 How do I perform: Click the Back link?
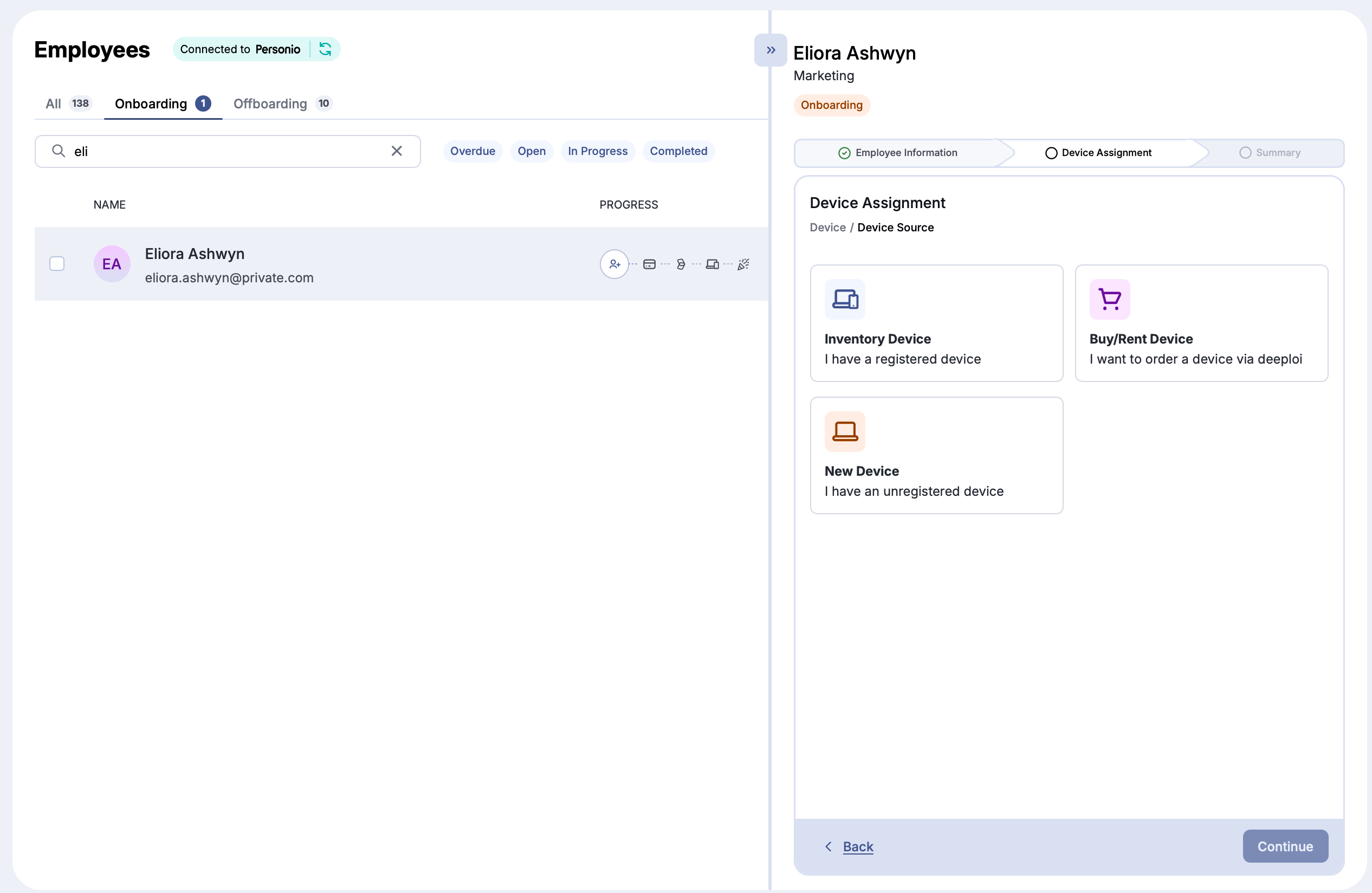point(857,846)
